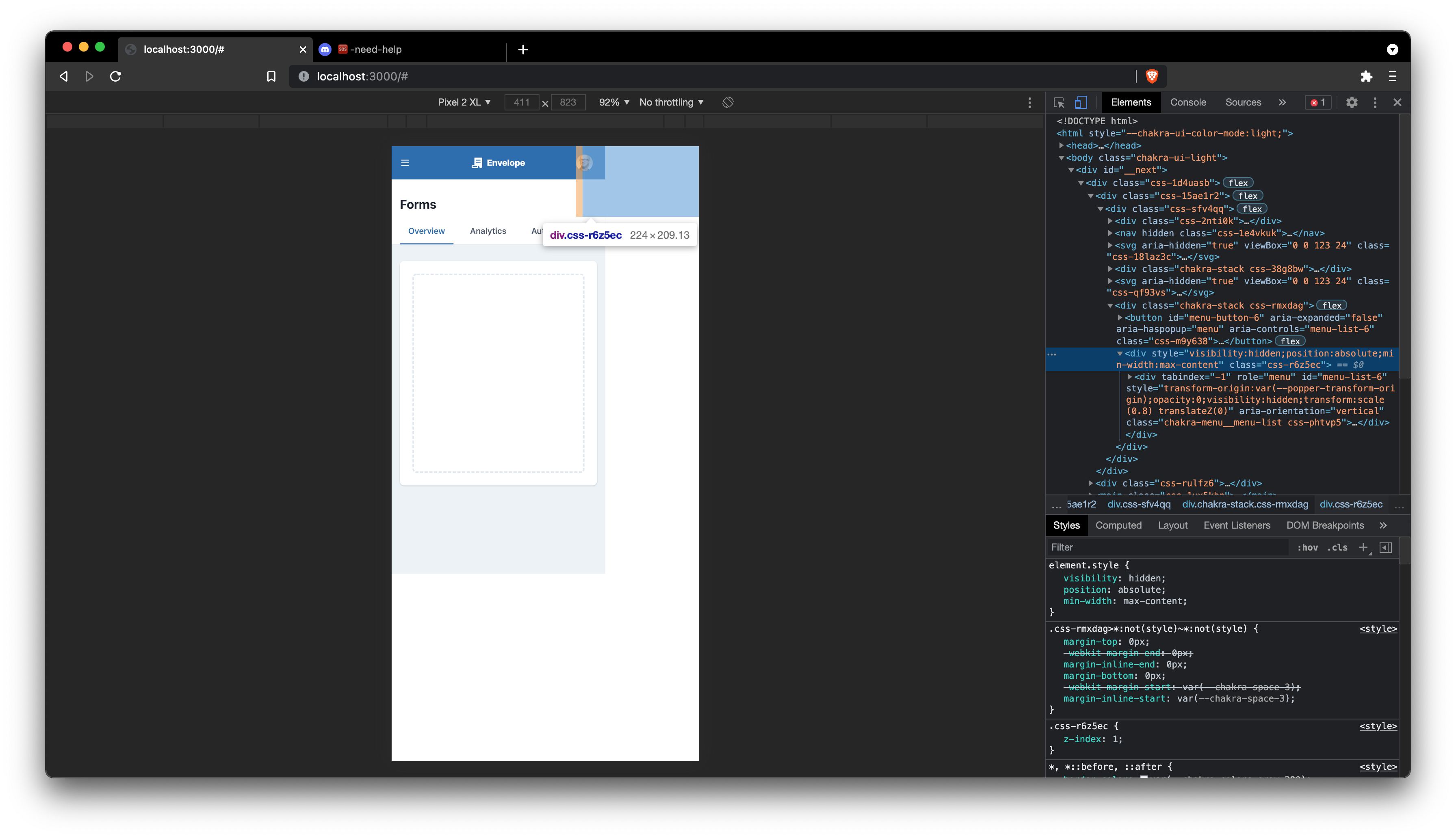
Task: Toggle the .cls class editor
Action: point(1338,547)
